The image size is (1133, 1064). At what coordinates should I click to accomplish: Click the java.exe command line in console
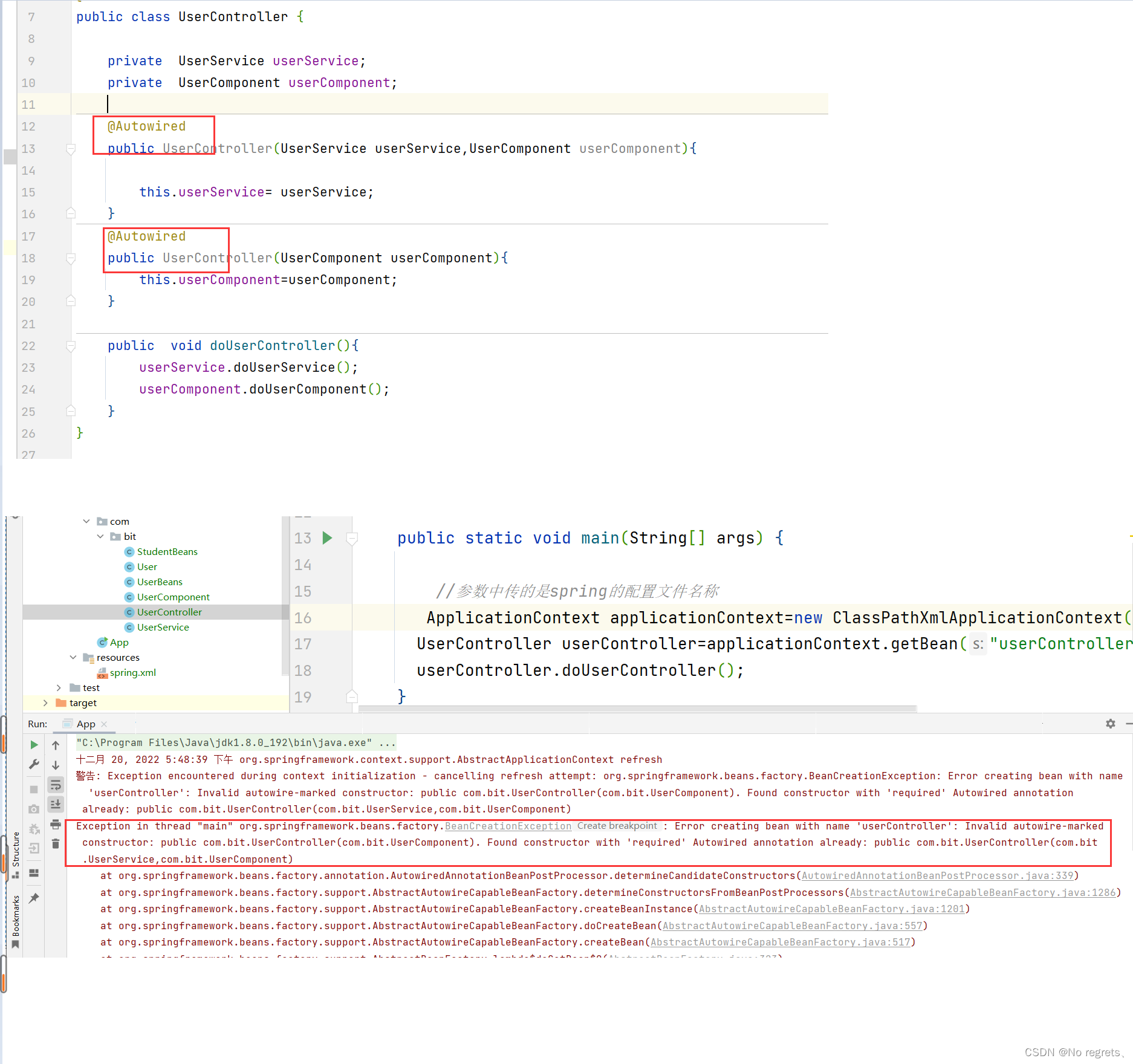(236, 742)
